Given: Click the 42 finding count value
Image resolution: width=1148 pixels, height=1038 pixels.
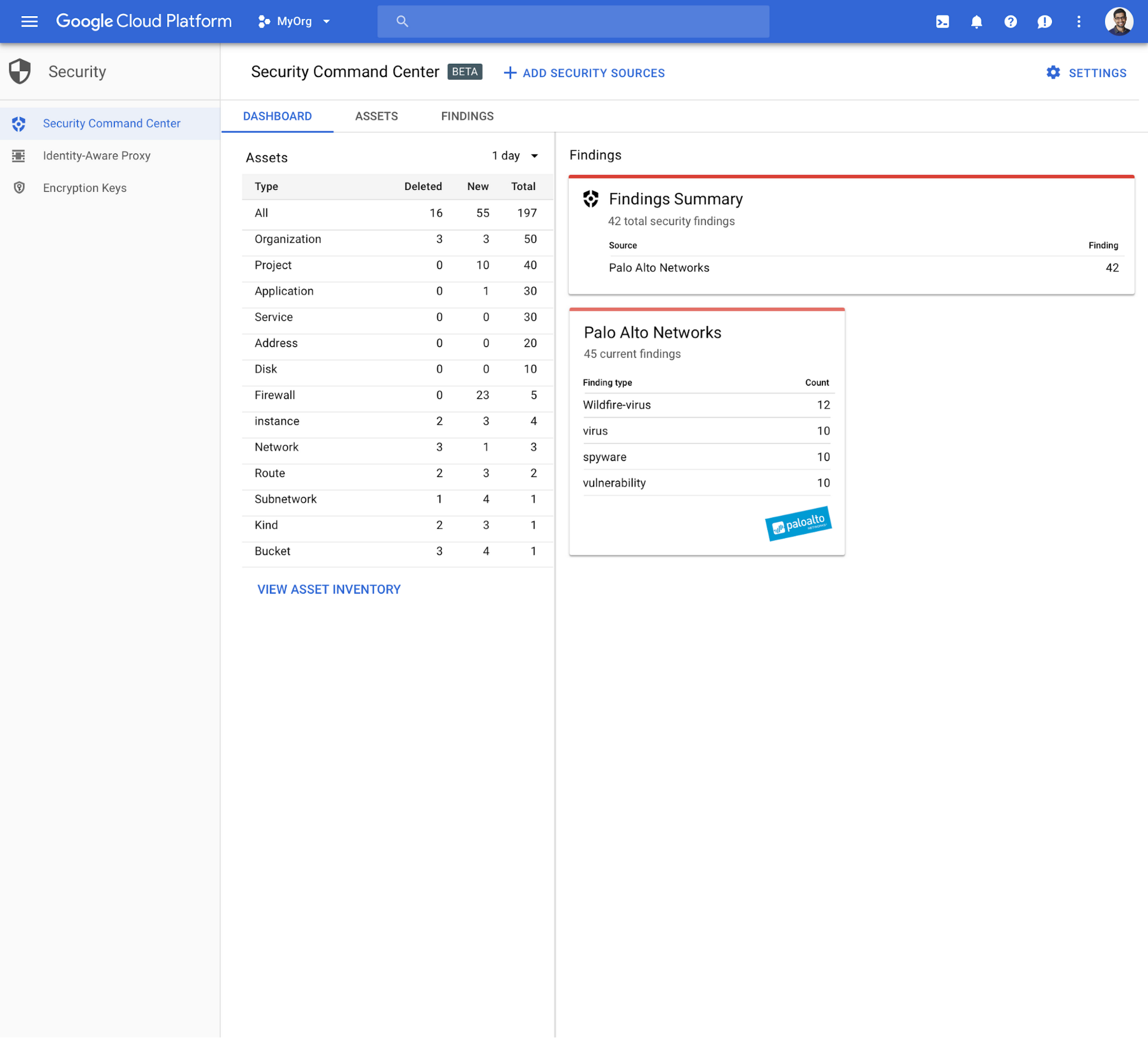Looking at the screenshot, I should [x=1112, y=268].
